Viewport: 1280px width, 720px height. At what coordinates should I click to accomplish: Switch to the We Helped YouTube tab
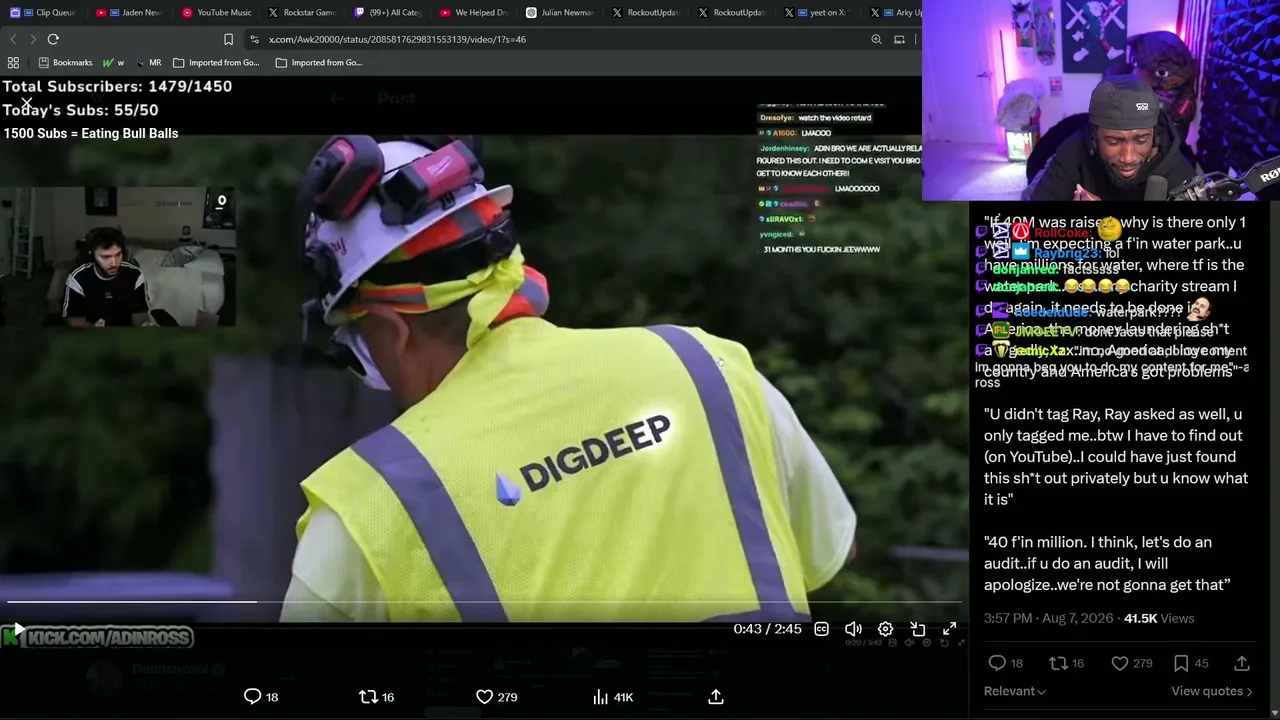(474, 13)
